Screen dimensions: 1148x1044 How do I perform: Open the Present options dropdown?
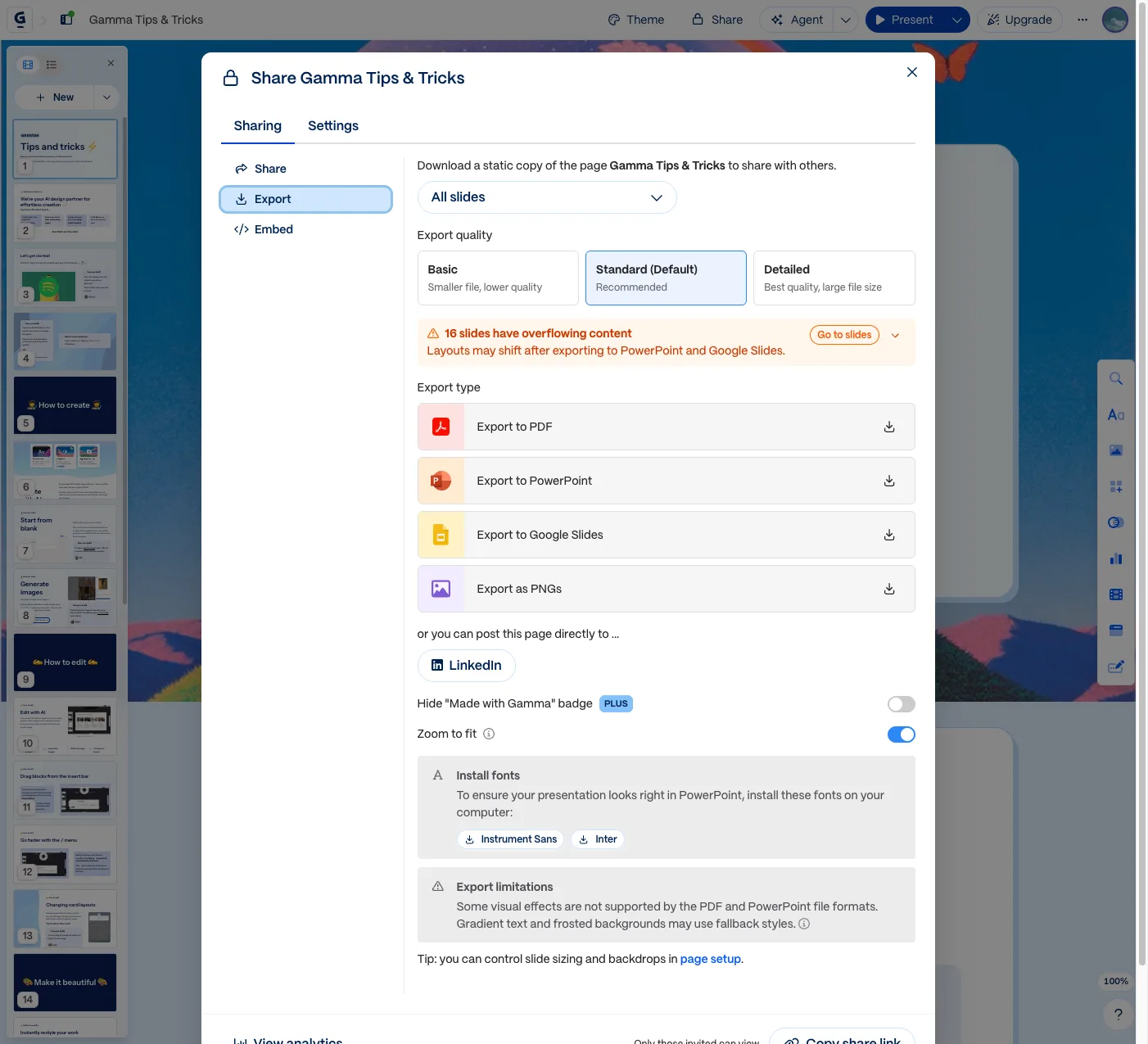tap(956, 20)
